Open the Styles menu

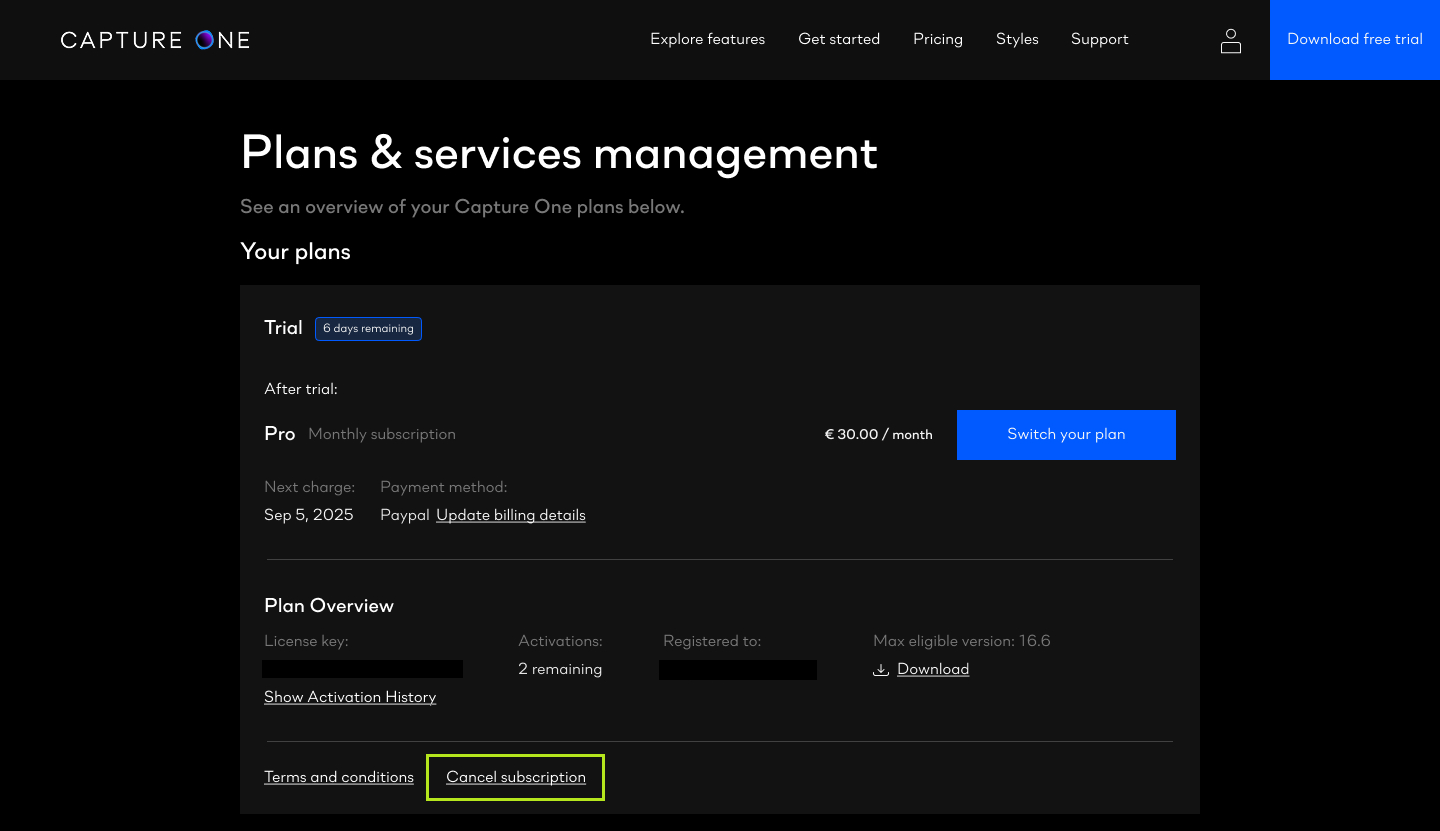pos(1017,39)
